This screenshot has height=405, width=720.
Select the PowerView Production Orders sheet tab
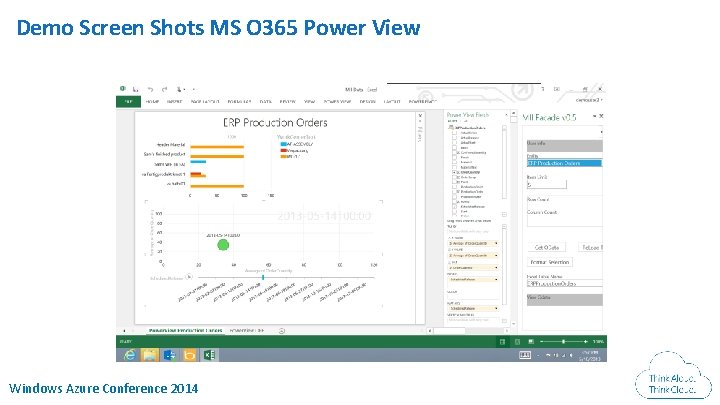(186, 331)
